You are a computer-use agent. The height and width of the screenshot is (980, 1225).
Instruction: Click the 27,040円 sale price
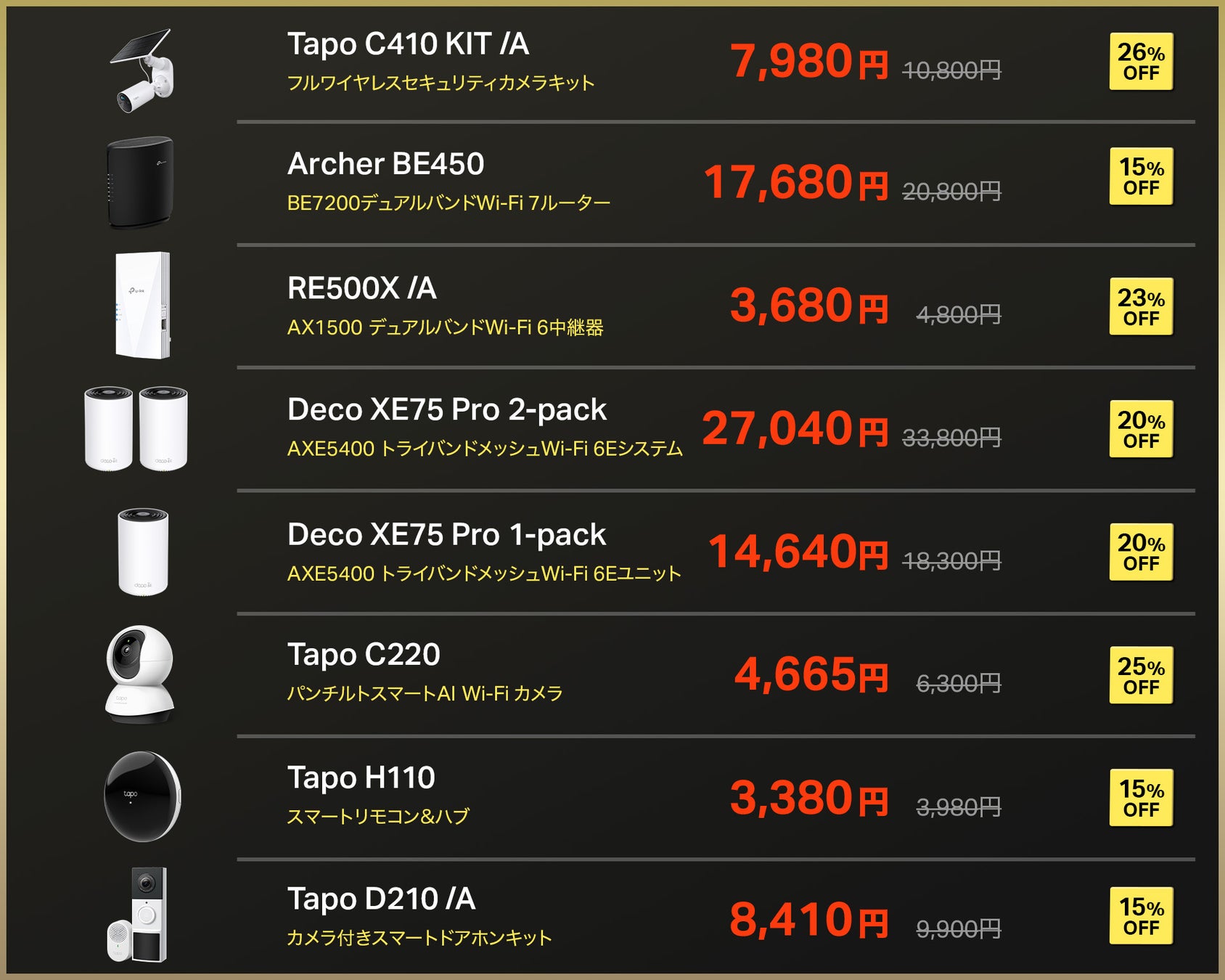coord(795,428)
